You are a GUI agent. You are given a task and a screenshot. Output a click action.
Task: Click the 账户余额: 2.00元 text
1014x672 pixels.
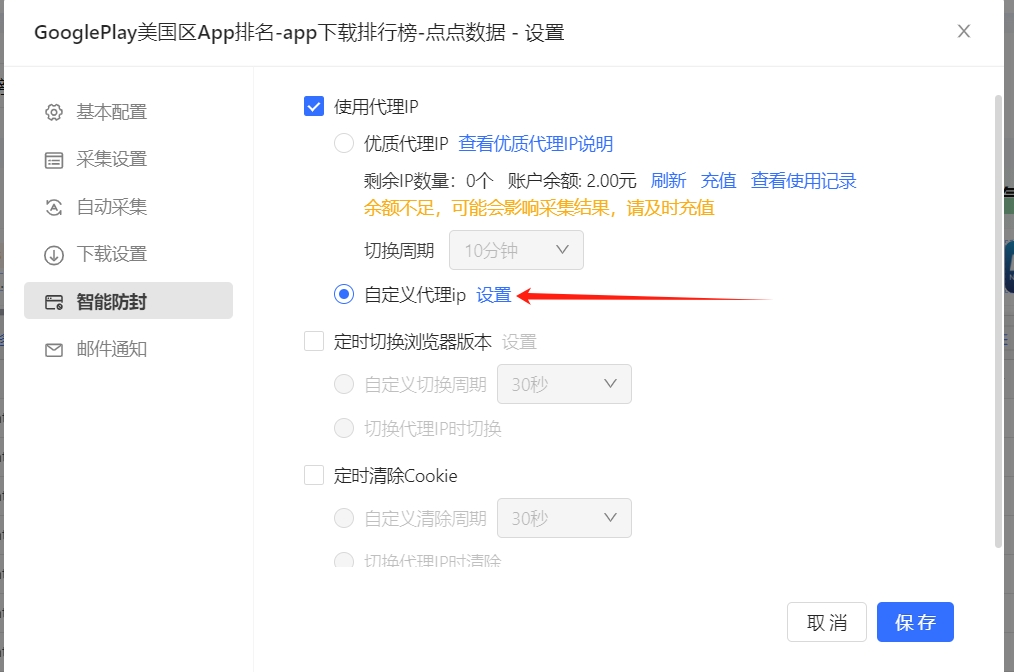572,180
